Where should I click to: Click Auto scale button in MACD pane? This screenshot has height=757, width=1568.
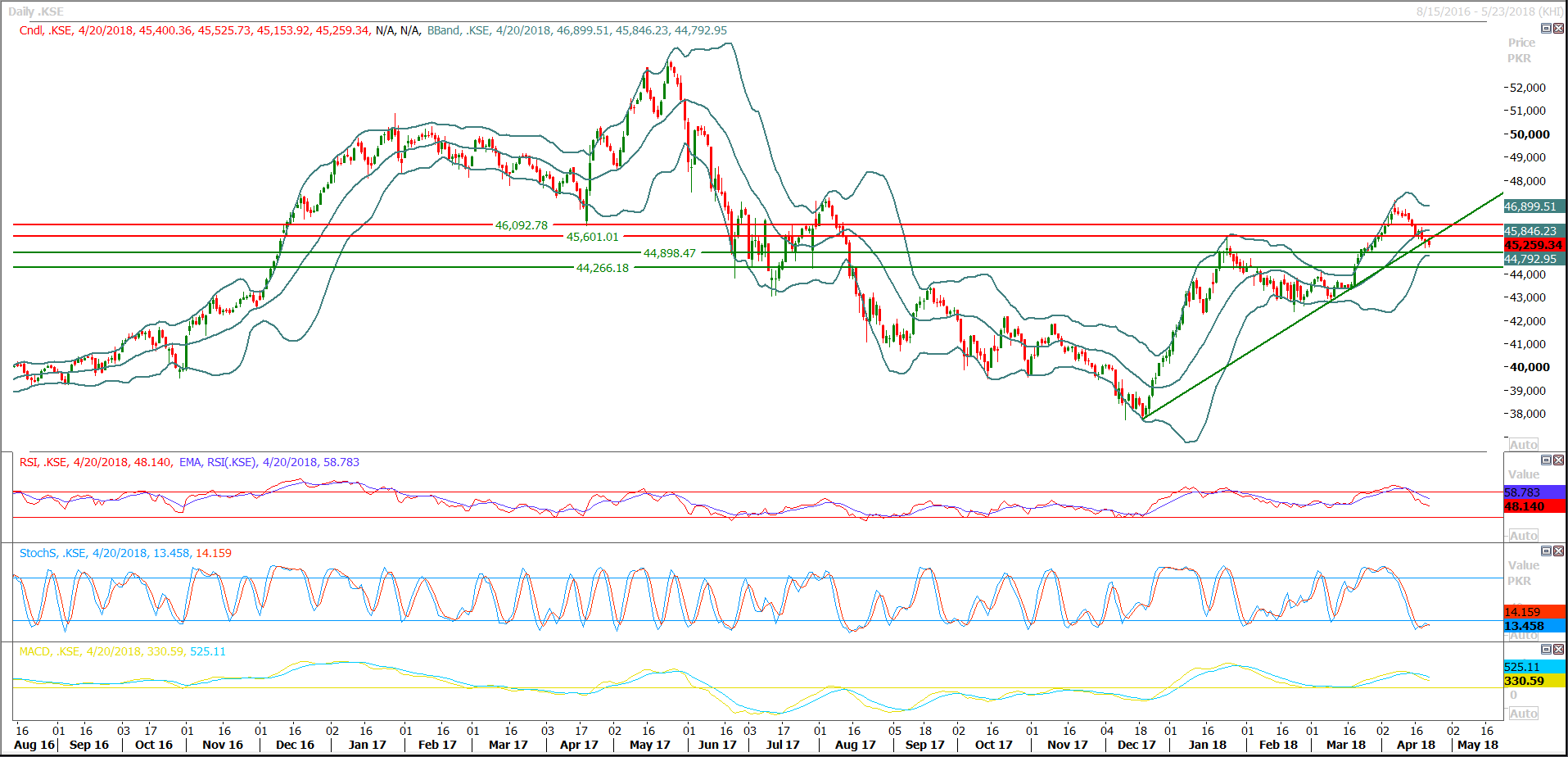coord(1523,714)
